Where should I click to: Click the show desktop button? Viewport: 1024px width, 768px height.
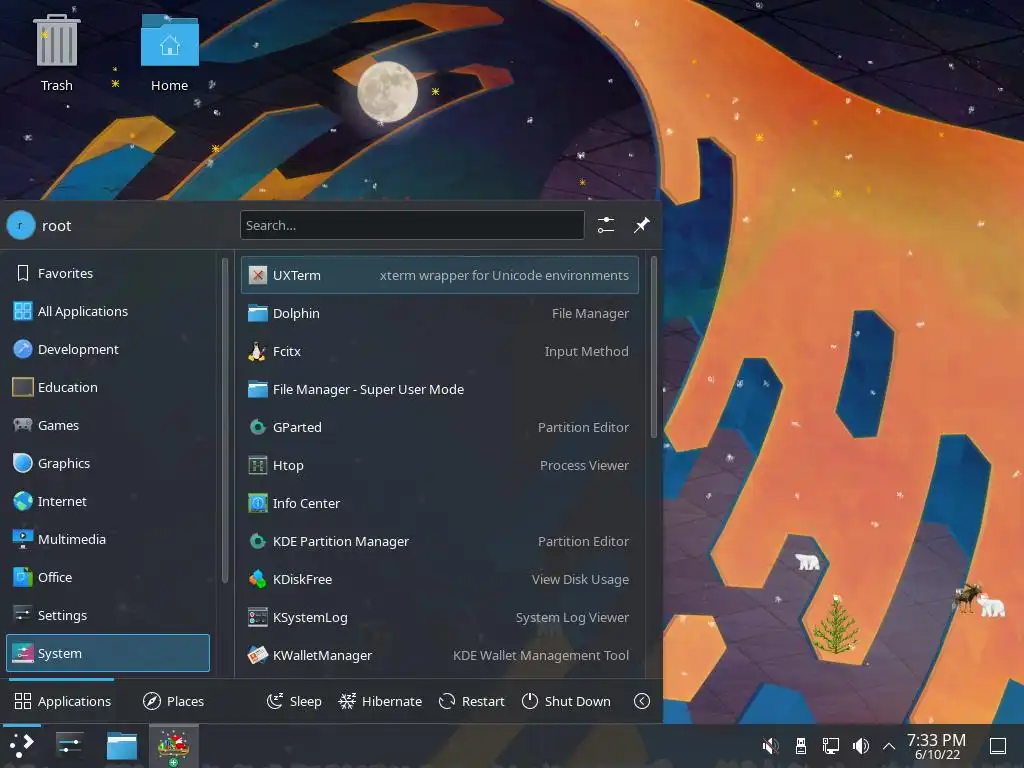pyautogui.click(x=998, y=746)
